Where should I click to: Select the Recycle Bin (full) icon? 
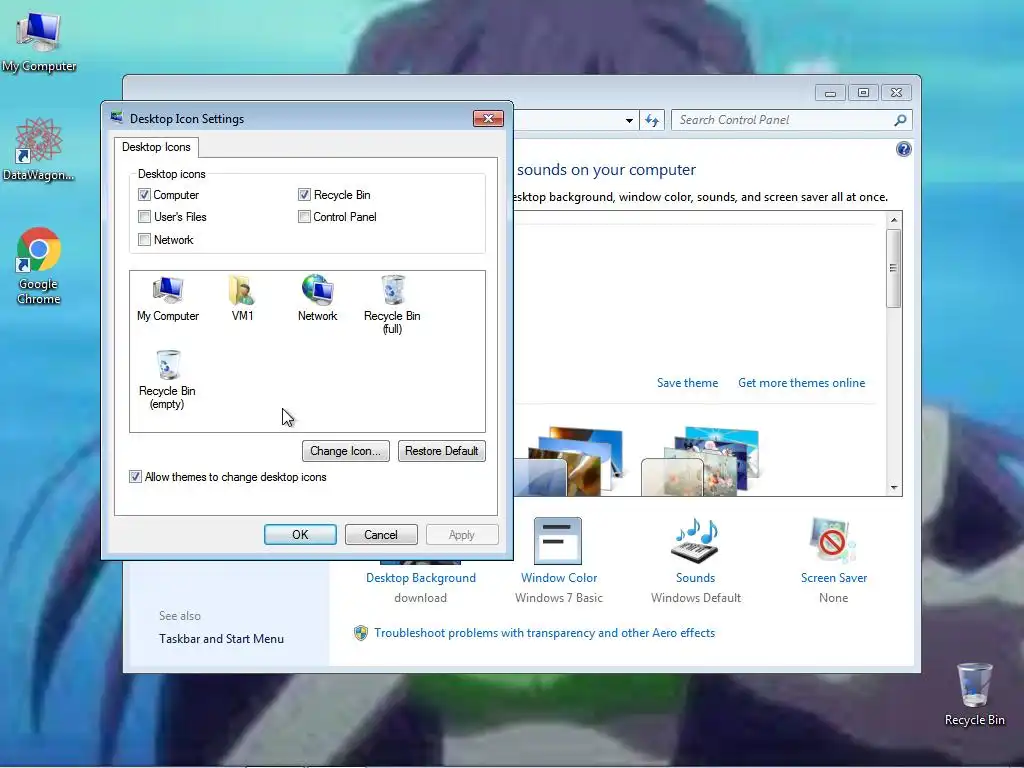(x=392, y=305)
